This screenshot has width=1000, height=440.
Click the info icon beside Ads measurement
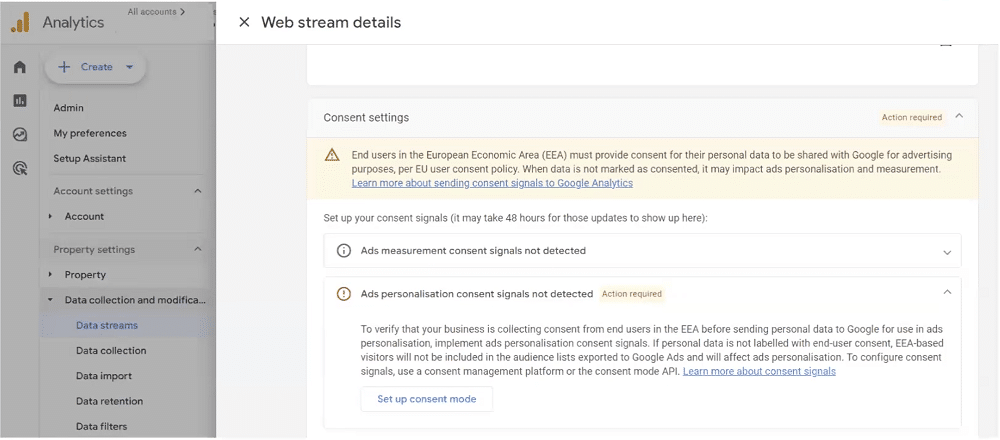click(x=344, y=251)
